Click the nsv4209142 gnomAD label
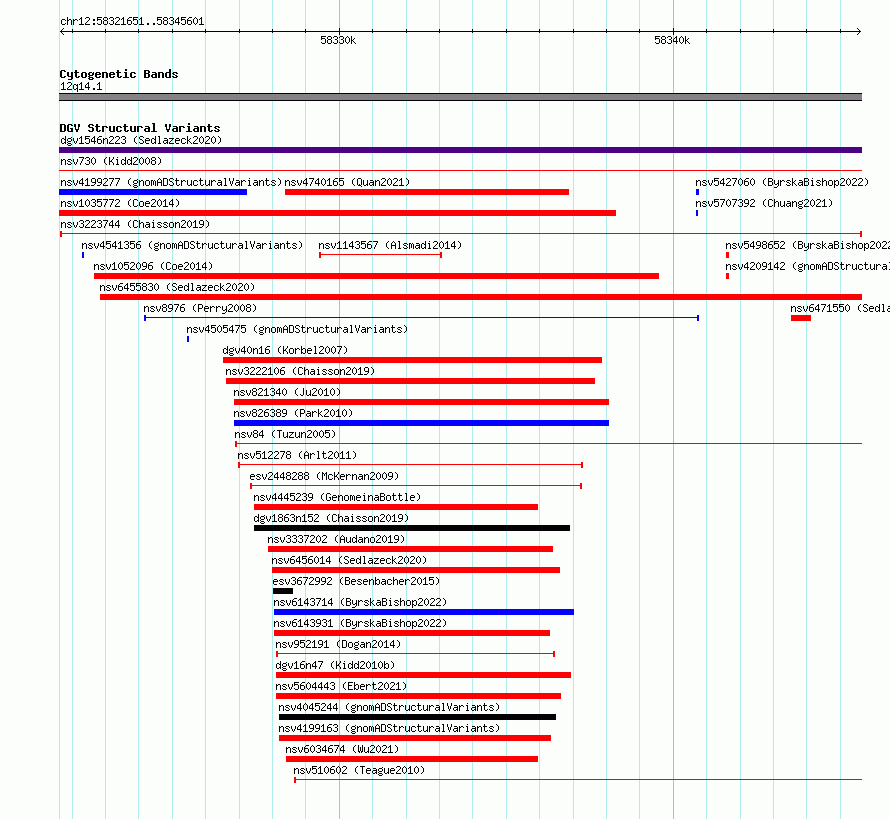This screenshot has height=819, width=890. (807, 266)
